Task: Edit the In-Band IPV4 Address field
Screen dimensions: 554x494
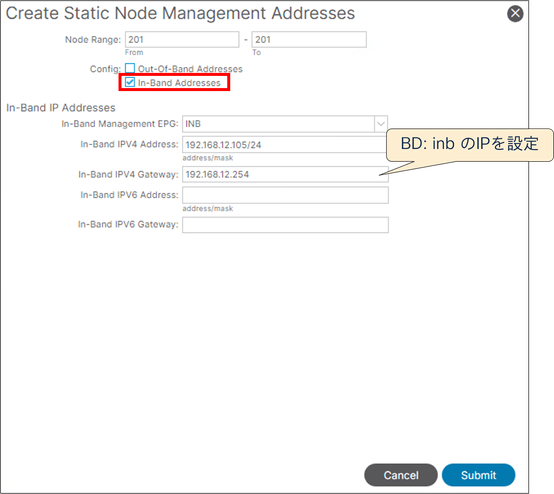Action: [x=285, y=145]
